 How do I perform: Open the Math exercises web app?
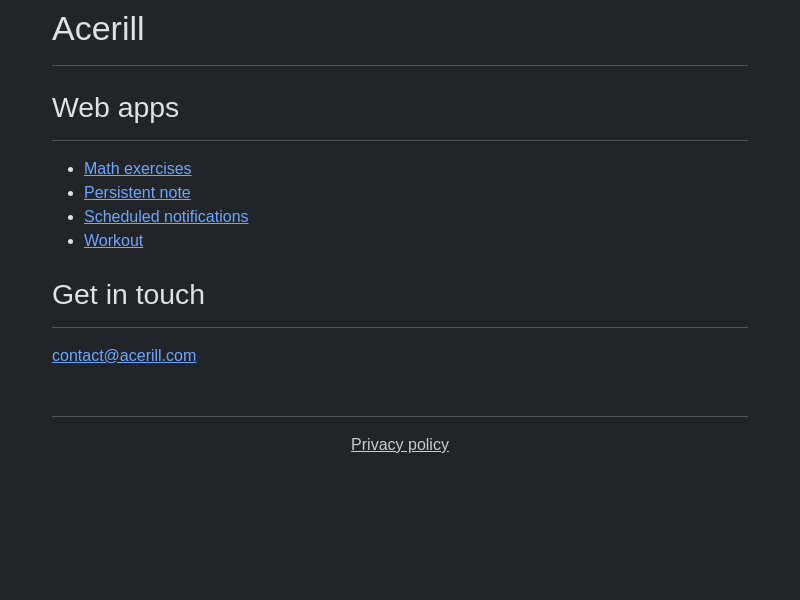coord(137,169)
